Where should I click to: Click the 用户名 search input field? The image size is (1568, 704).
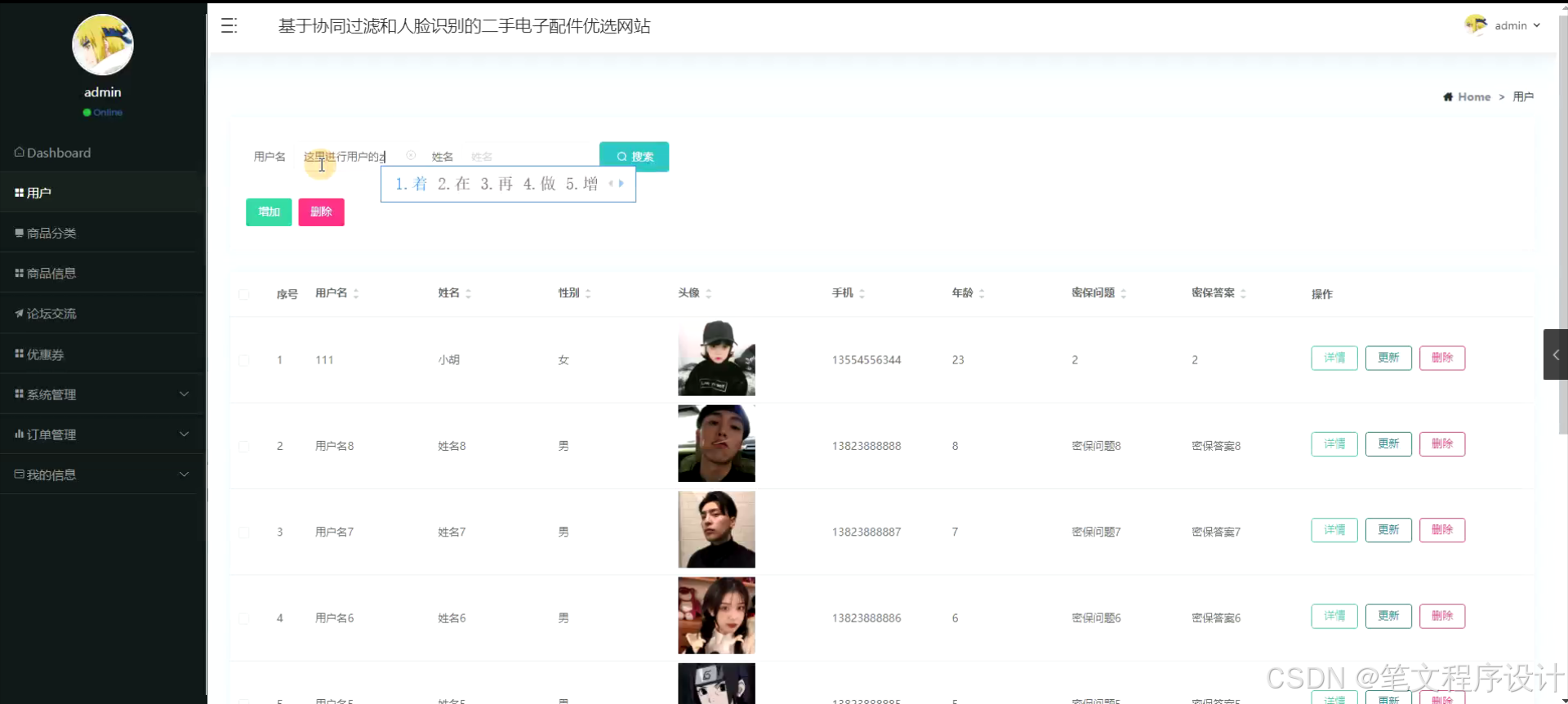click(360, 157)
